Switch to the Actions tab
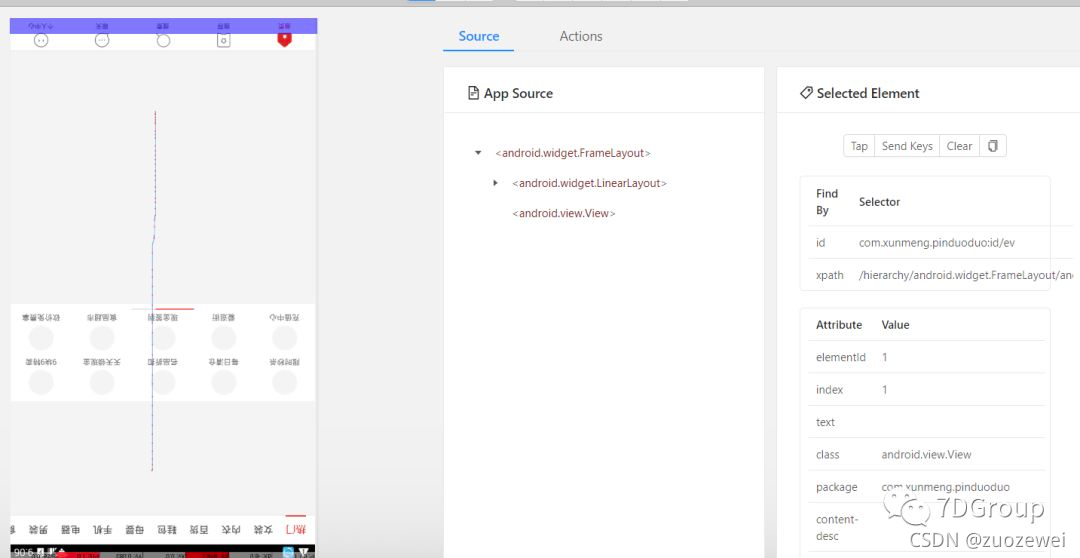This screenshot has height=558, width=1080. click(x=581, y=37)
